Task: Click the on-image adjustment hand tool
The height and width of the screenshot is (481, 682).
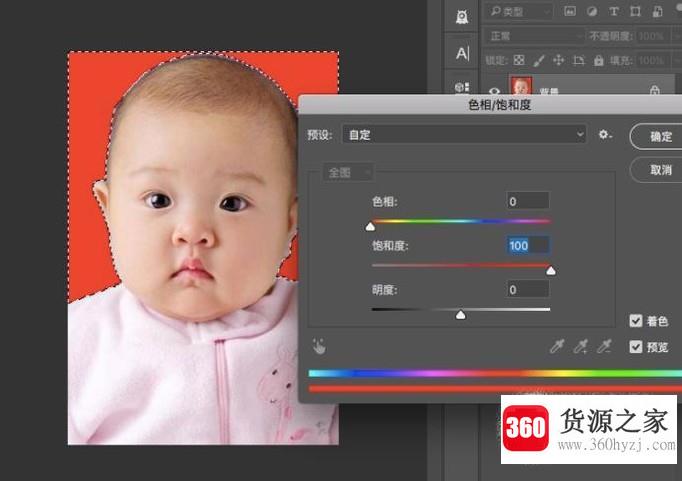Action: point(319,346)
